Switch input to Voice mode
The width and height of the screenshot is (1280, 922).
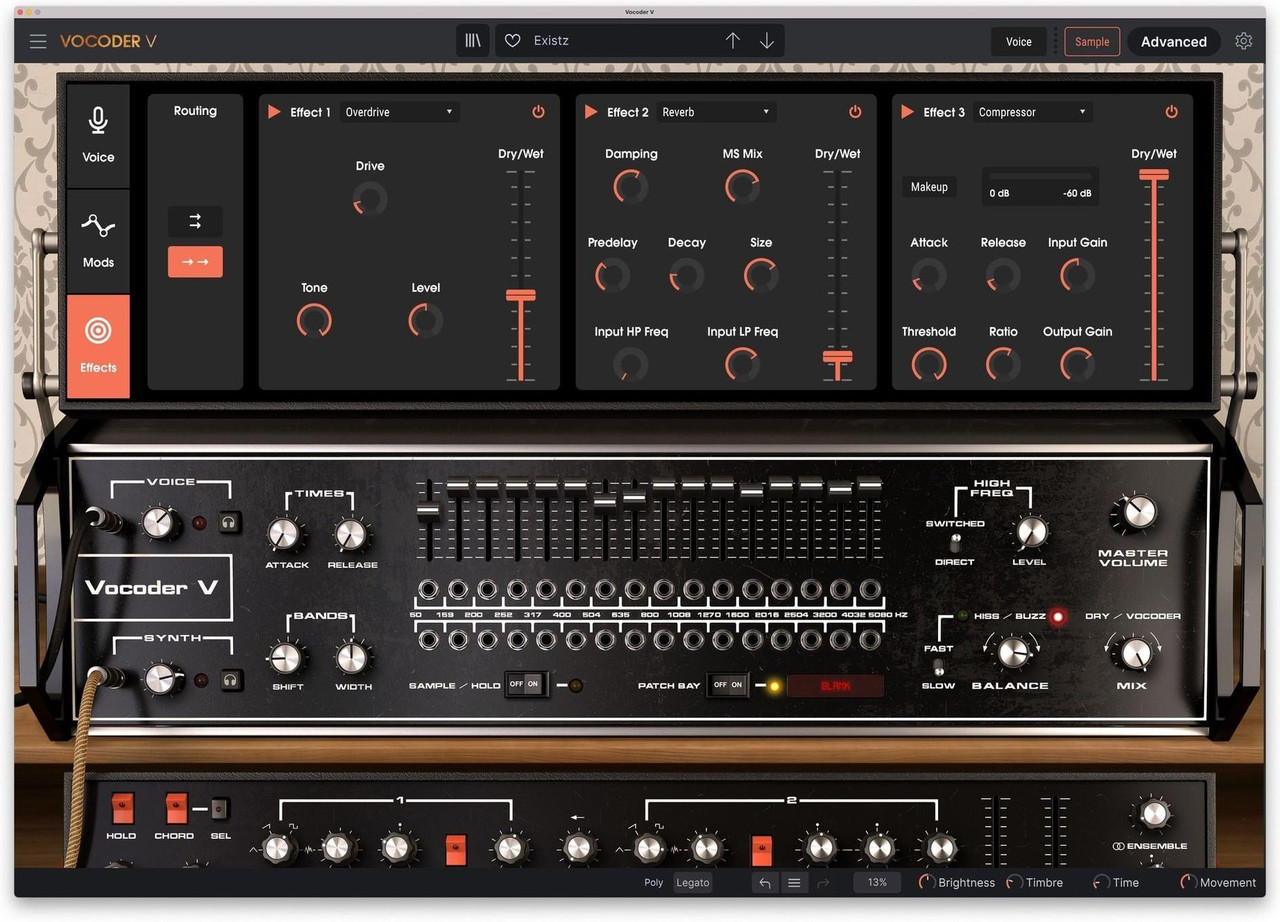tap(1019, 41)
